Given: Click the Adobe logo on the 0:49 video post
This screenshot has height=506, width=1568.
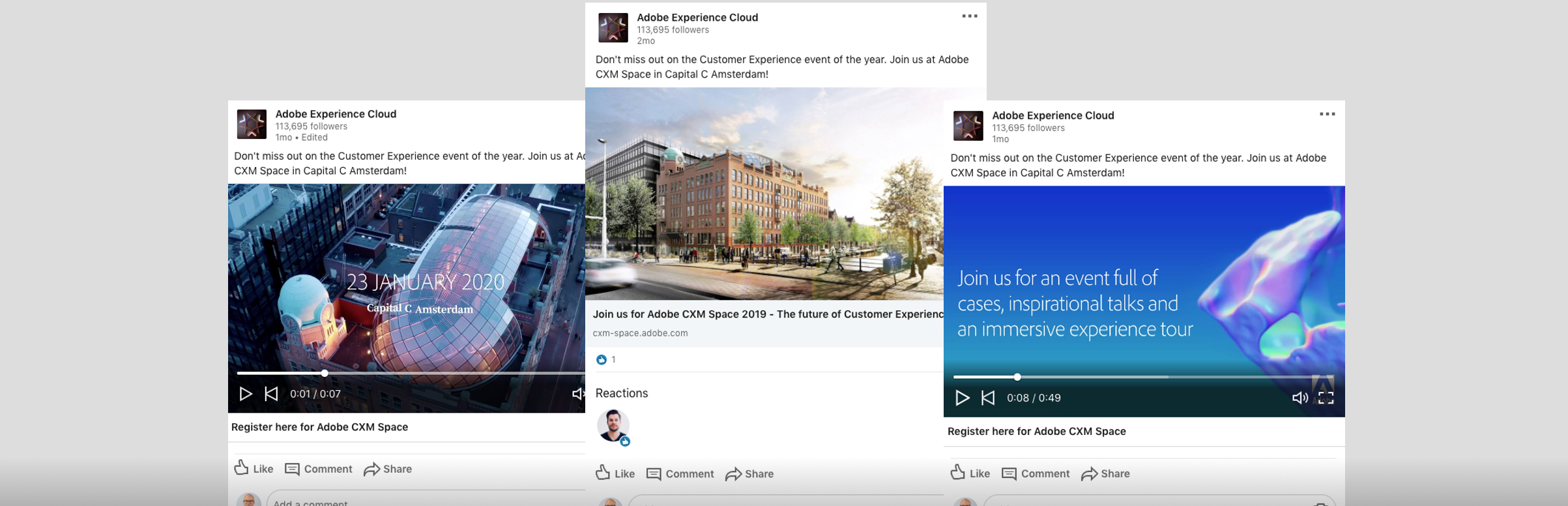Looking at the screenshot, I should pos(968,126).
